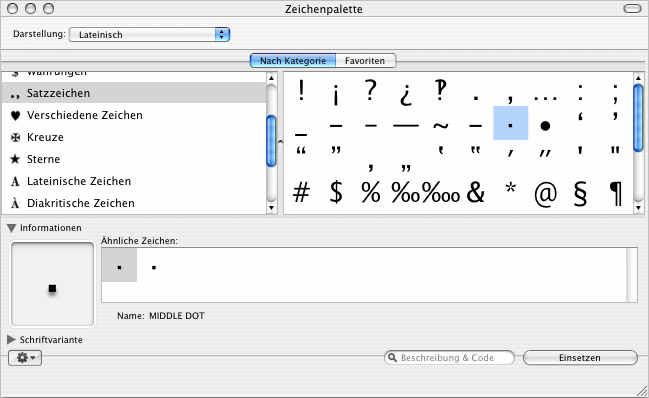Select the at sign @ character

coord(545,194)
